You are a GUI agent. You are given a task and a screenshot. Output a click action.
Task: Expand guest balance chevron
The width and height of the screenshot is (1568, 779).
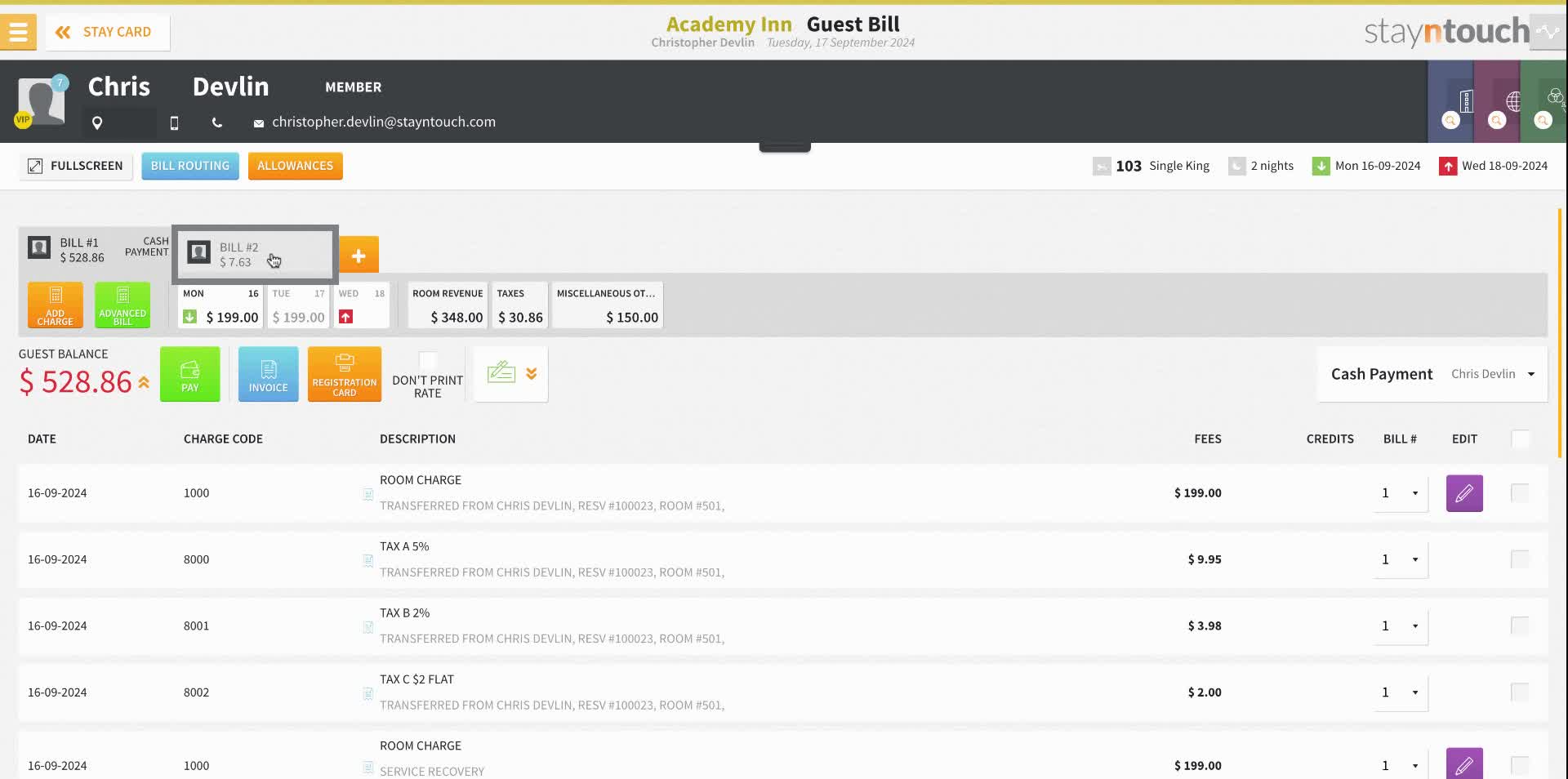(144, 382)
